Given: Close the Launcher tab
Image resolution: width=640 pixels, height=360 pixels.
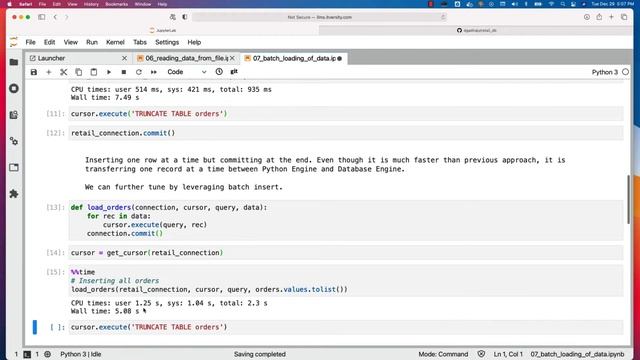Looking at the screenshot, I should (x=124, y=58).
